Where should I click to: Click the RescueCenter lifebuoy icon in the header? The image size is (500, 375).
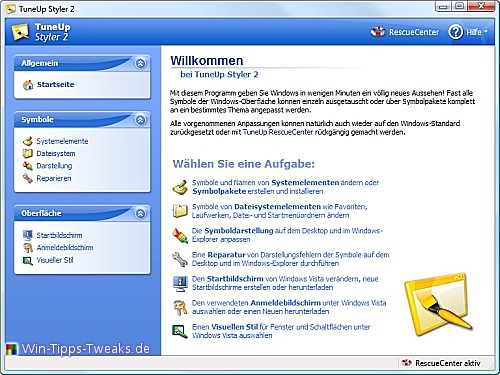378,32
